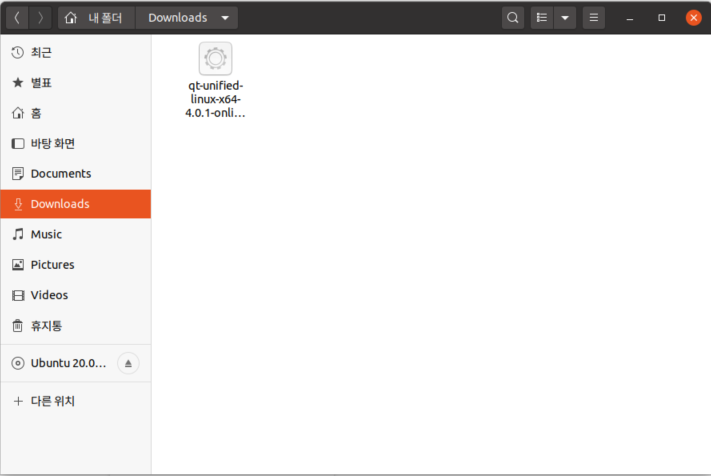Open the 휴지통 label in sidebar
The image size is (711, 476).
click(46, 325)
